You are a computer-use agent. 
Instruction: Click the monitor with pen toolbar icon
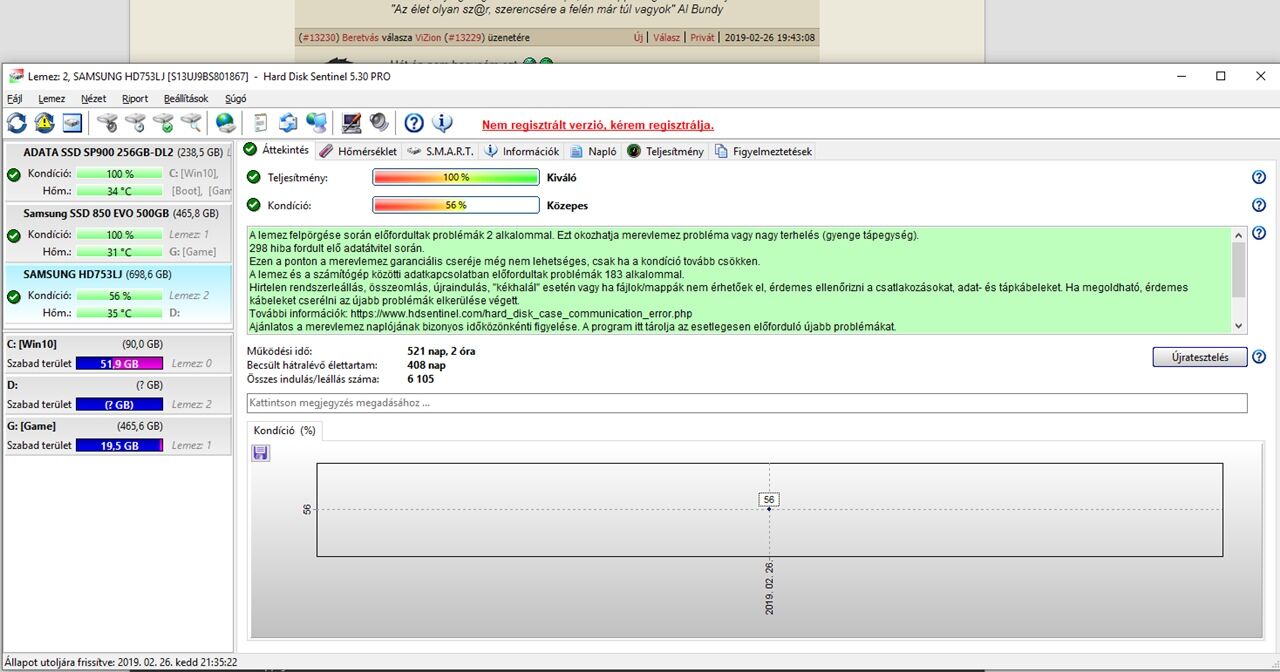[351, 123]
